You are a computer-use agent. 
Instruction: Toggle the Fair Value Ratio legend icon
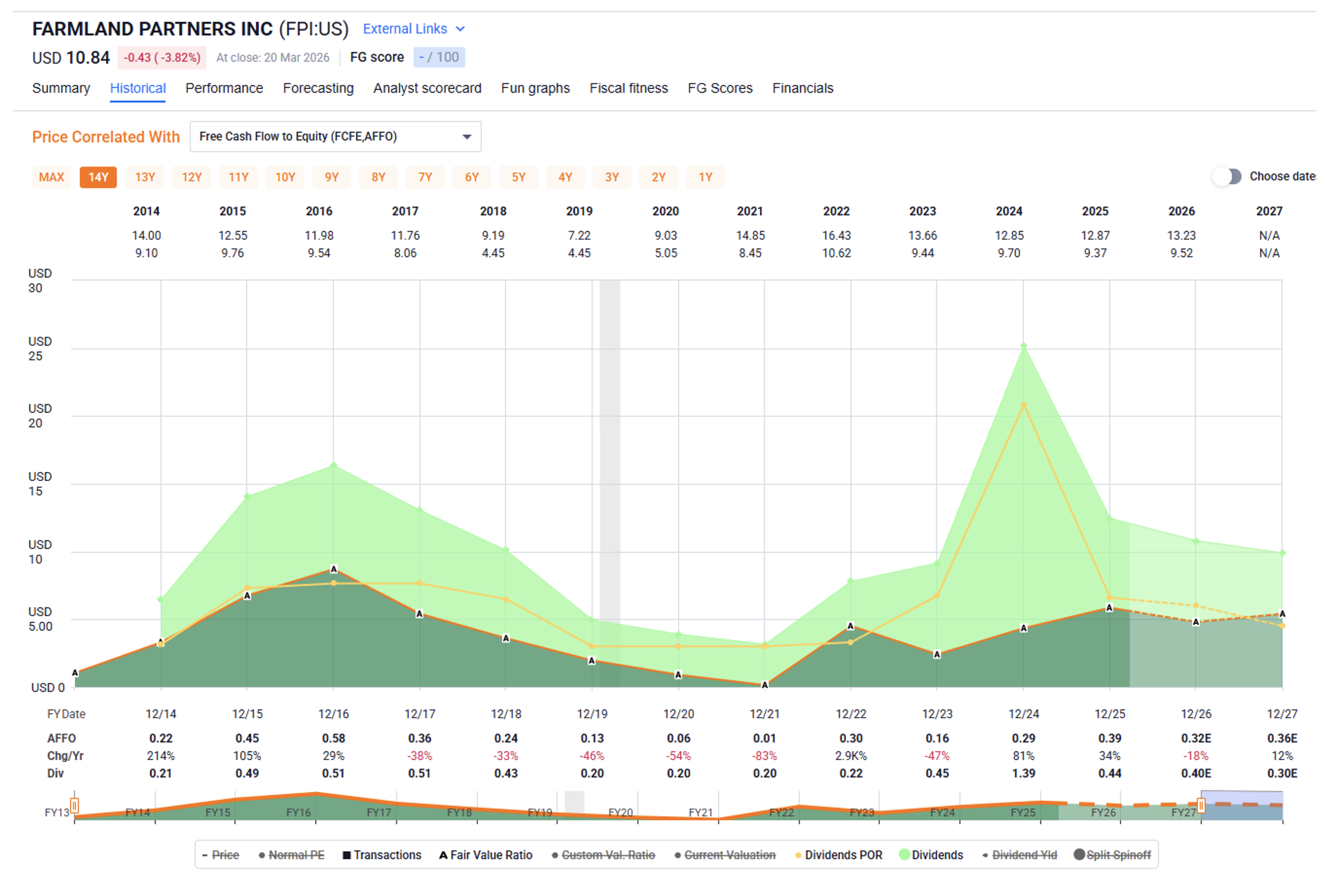pyautogui.click(x=443, y=855)
